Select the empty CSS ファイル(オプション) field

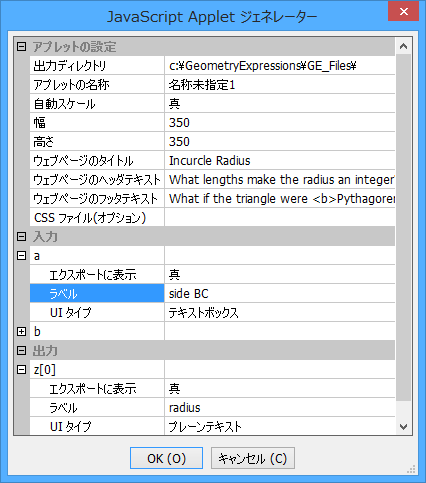tap(280, 218)
